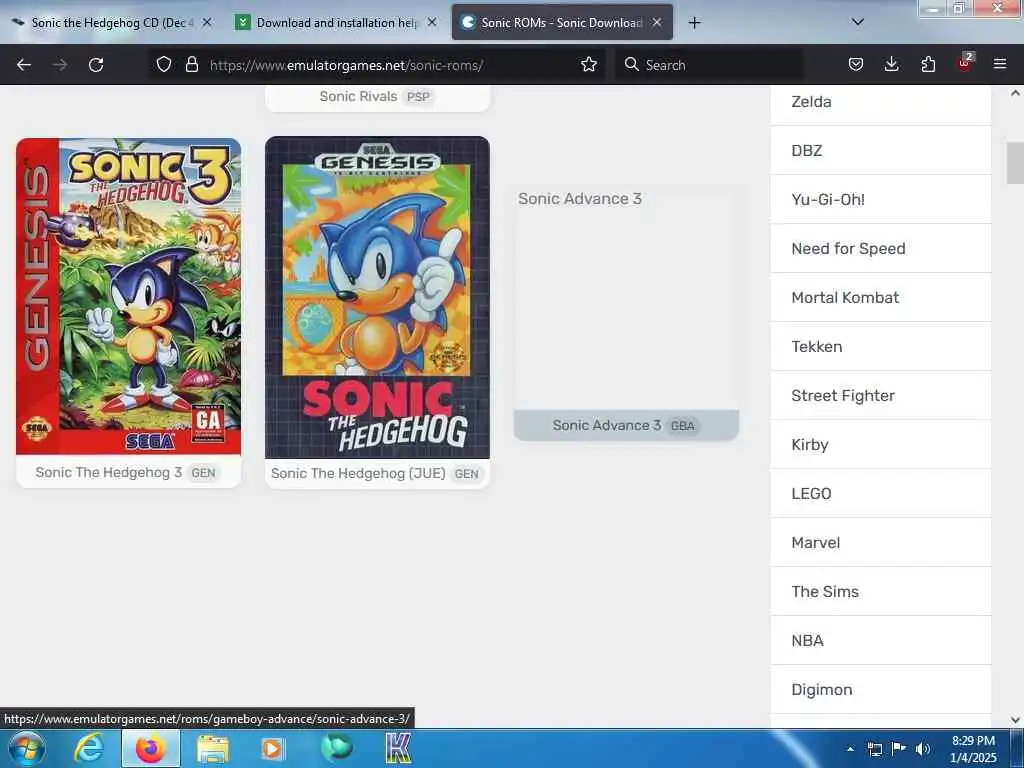Click the green round taskbar app icon
Image resolution: width=1024 pixels, height=768 pixels.
[x=336, y=748]
